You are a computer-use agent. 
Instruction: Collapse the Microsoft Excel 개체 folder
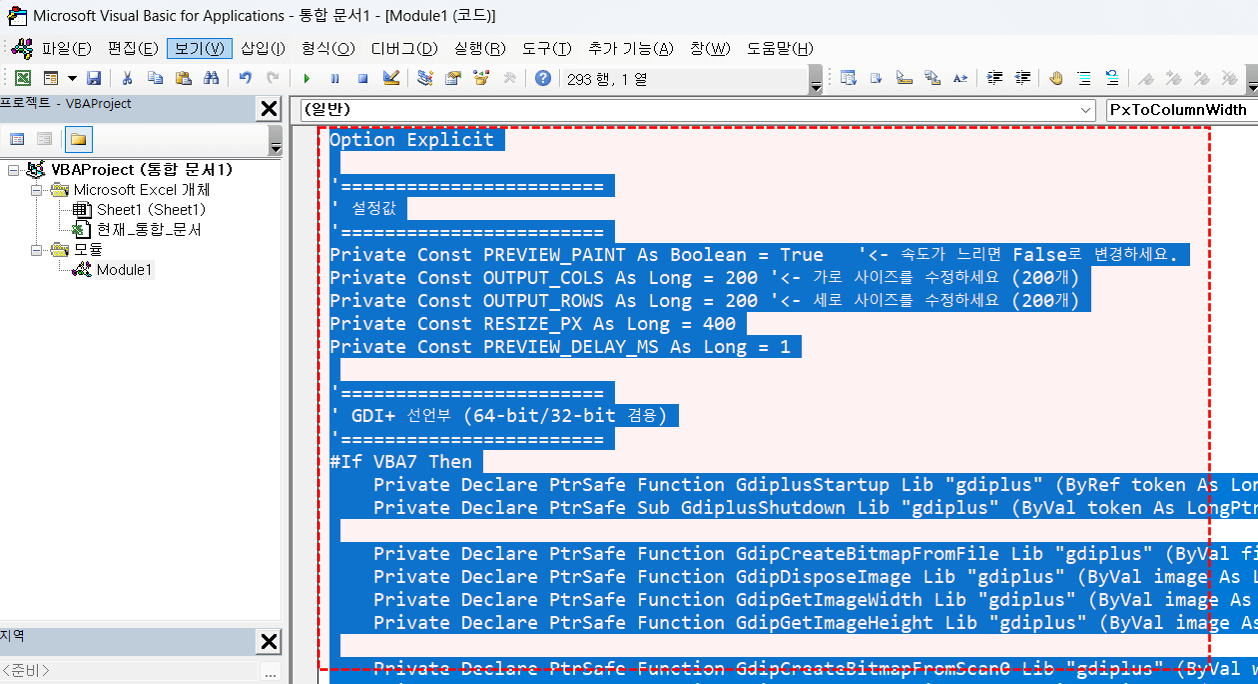point(36,190)
